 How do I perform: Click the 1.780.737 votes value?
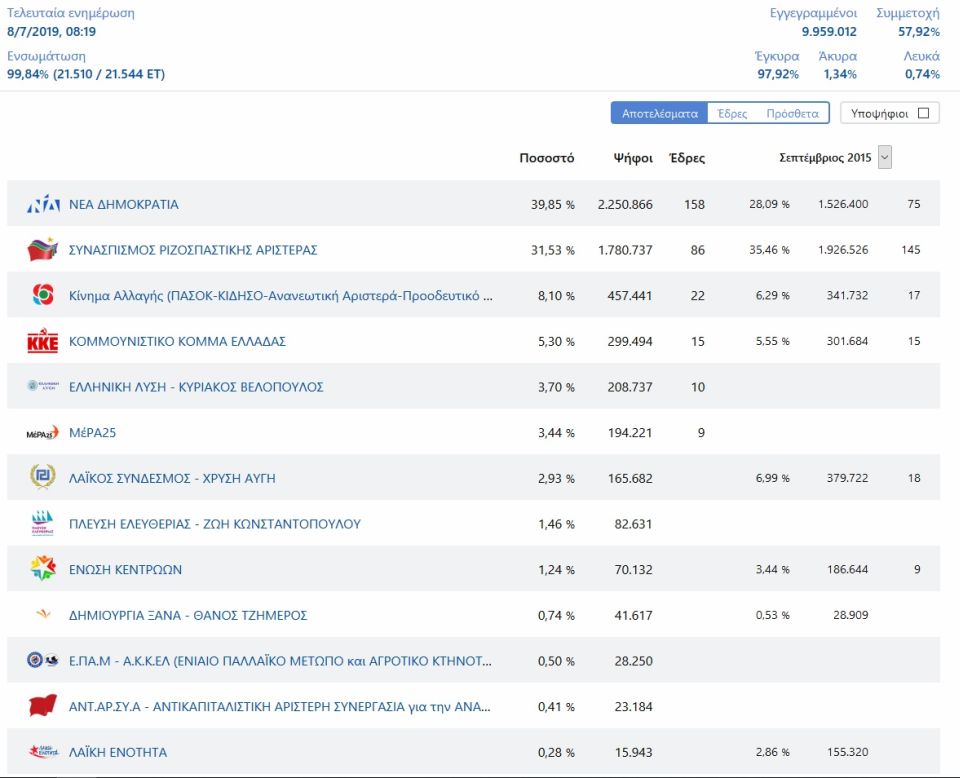[x=625, y=250]
